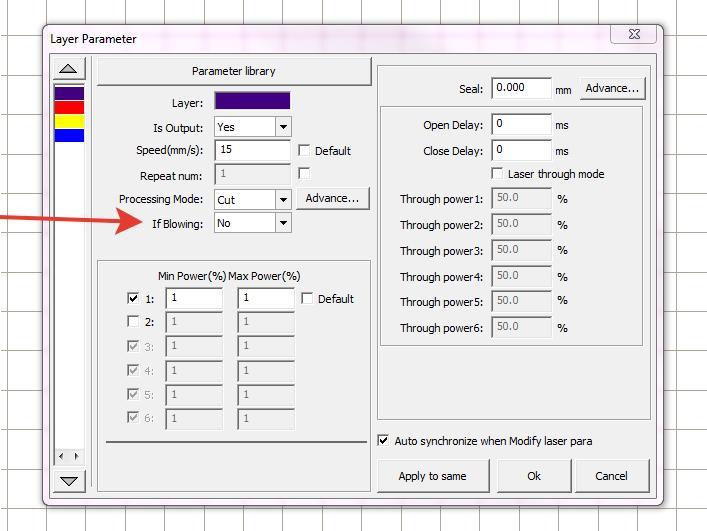The height and width of the screenshot is (531, 707).
Task: Expand the Is Output dropdown
Action: tap(283, 127)
